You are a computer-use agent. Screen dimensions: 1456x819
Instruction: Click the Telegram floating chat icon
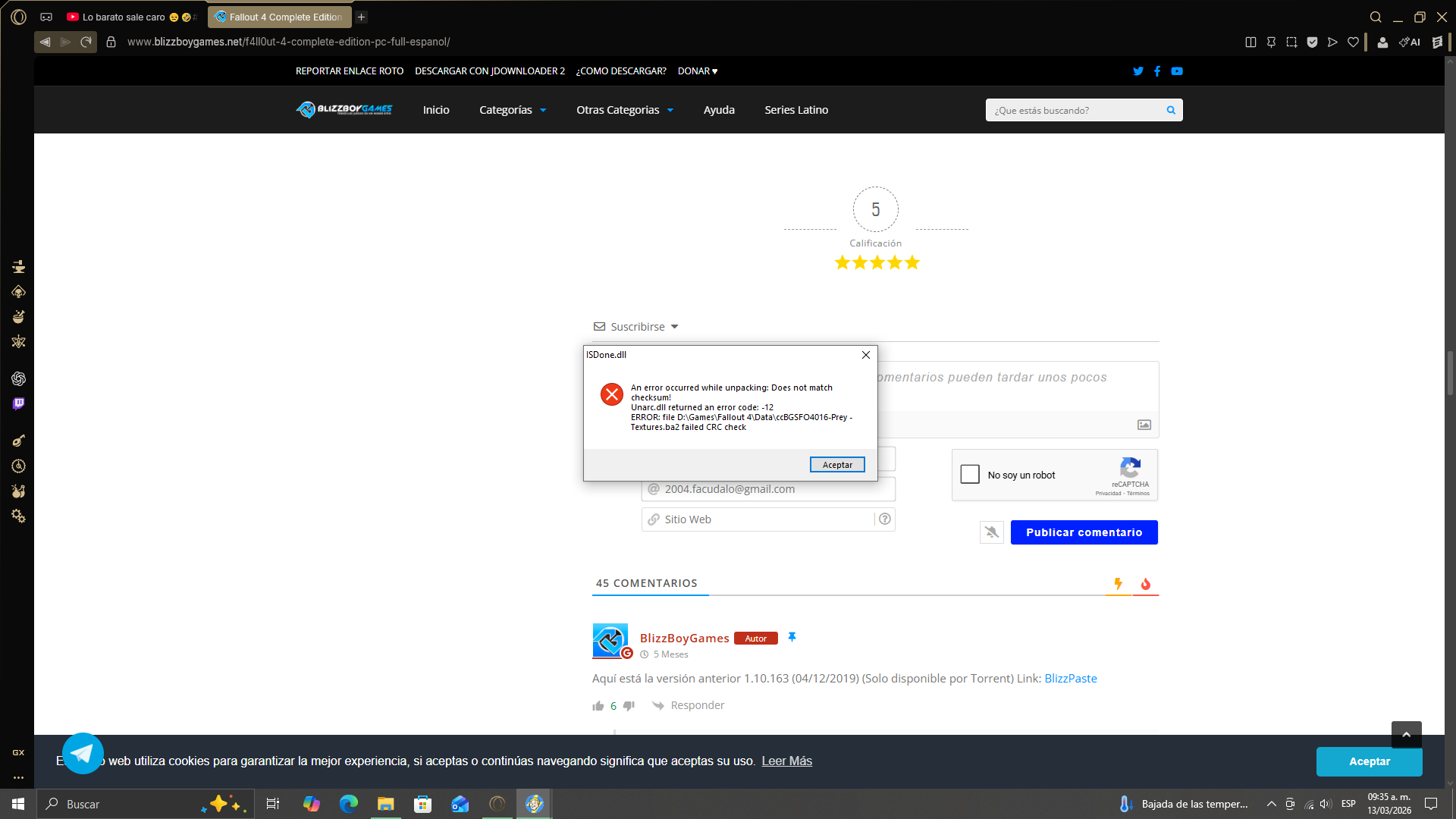[x=83, y=753]
